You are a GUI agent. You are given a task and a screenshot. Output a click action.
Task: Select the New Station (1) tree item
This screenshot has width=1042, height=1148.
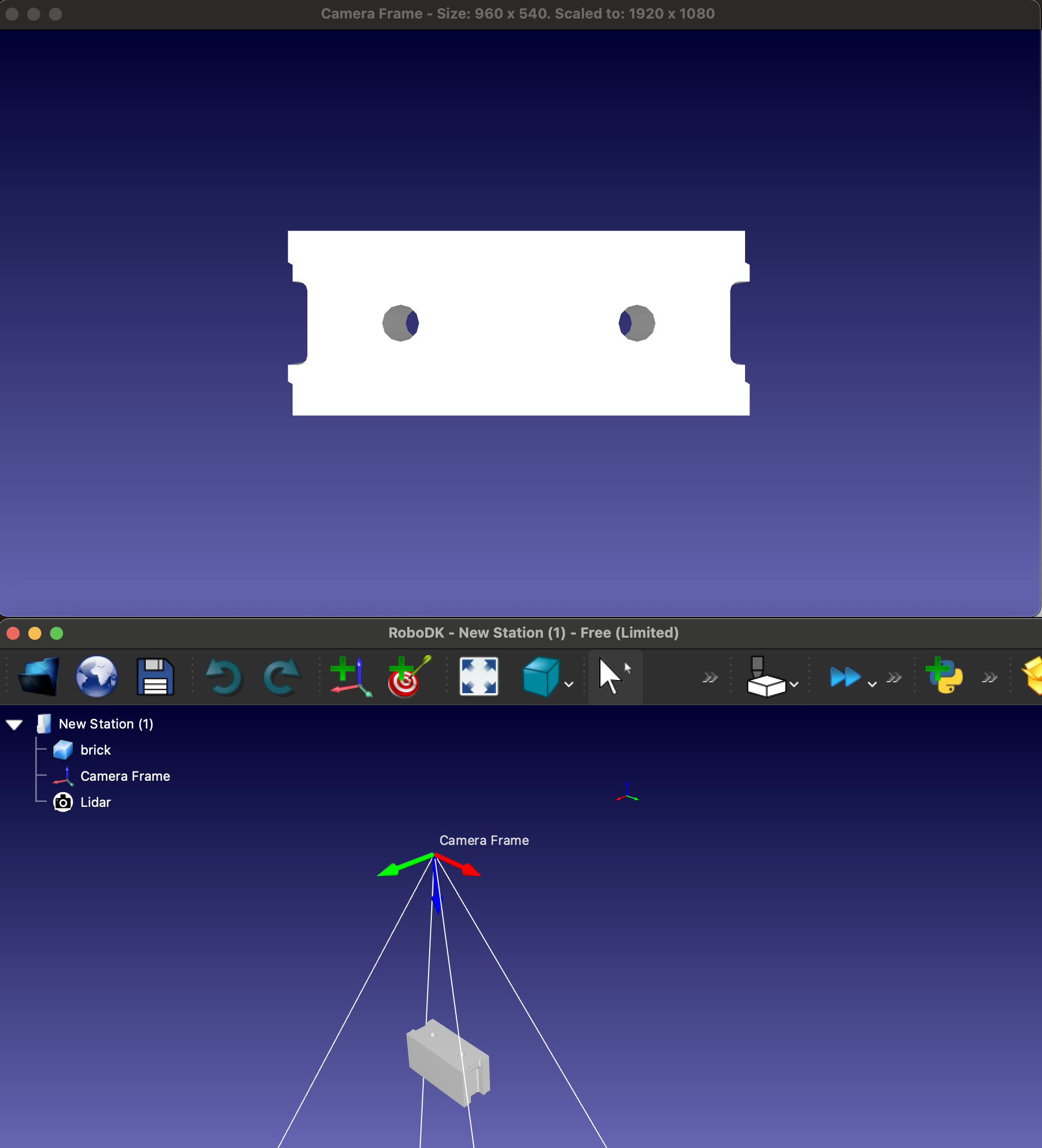[x=106, y=724]
